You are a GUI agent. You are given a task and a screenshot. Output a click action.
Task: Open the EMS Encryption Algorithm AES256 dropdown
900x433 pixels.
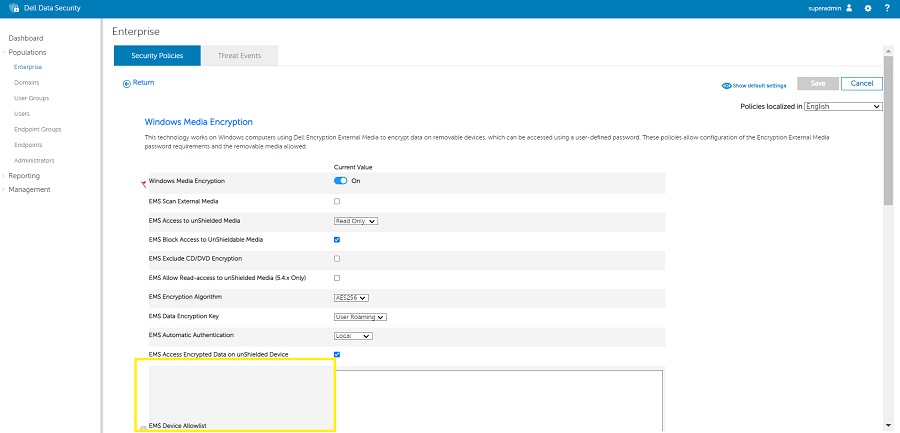point(351,297)
